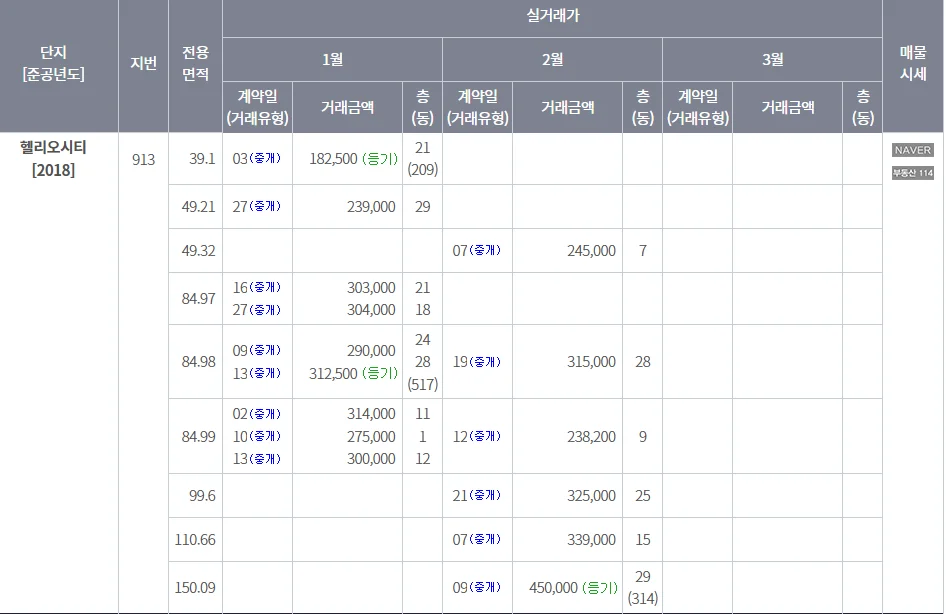This screenshot has height=615, width=946.
Task: Open the 부동산 114 listing icon
Action: [913, 173]
